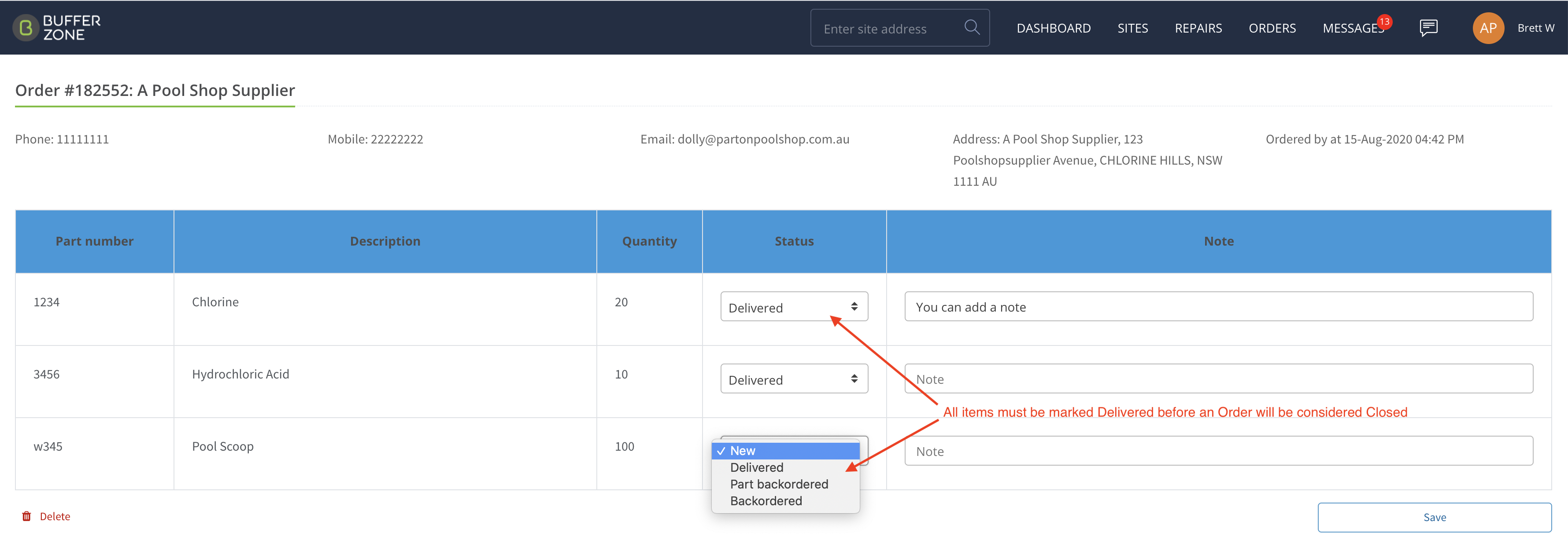Open the Chlorine status dropdown
Viewport: 1568px width, 551px height.
(x=794, y=307)
